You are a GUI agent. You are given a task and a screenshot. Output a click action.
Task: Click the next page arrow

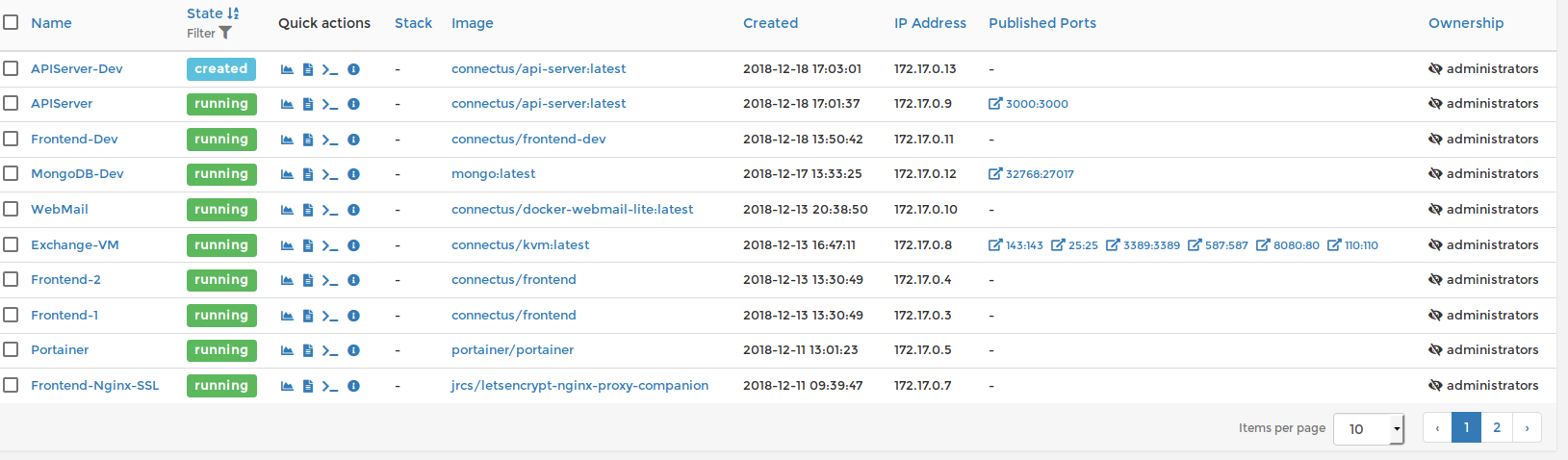tap(1527, 428)
